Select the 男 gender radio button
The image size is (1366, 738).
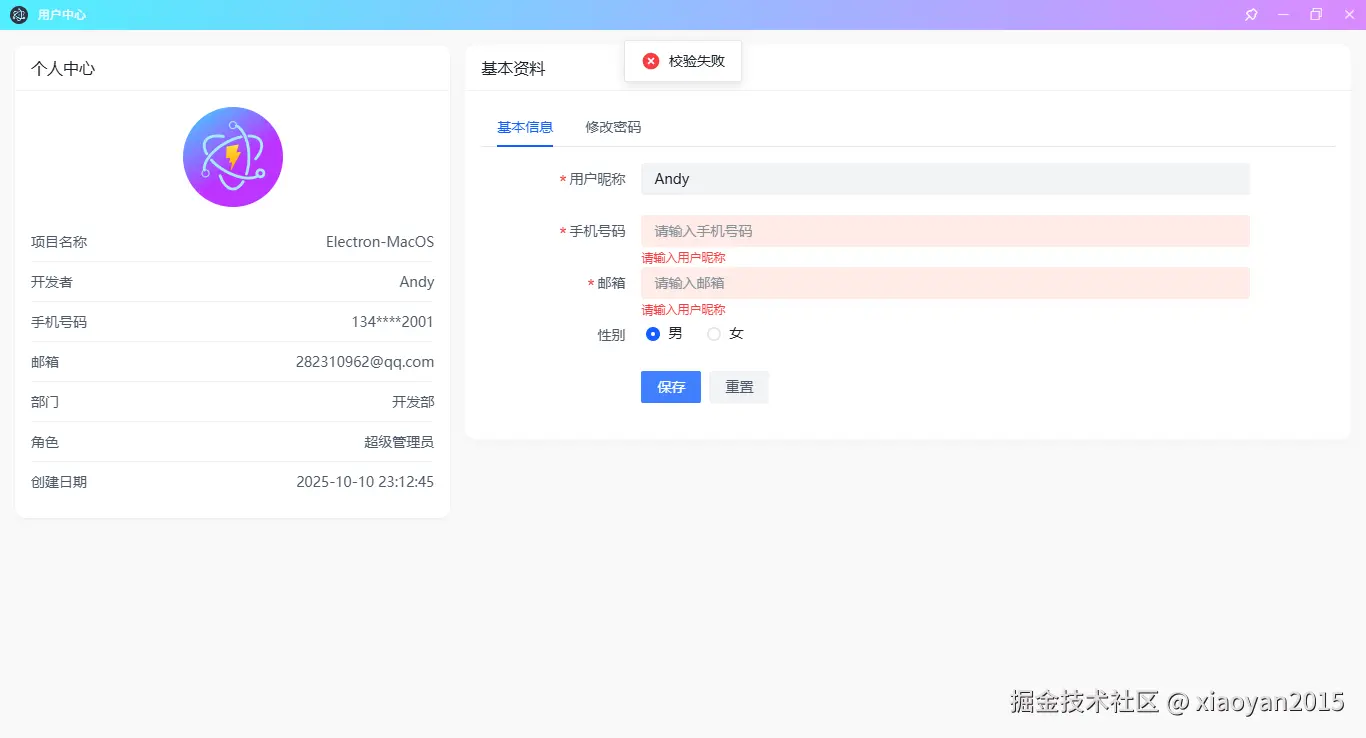(654, 333)
